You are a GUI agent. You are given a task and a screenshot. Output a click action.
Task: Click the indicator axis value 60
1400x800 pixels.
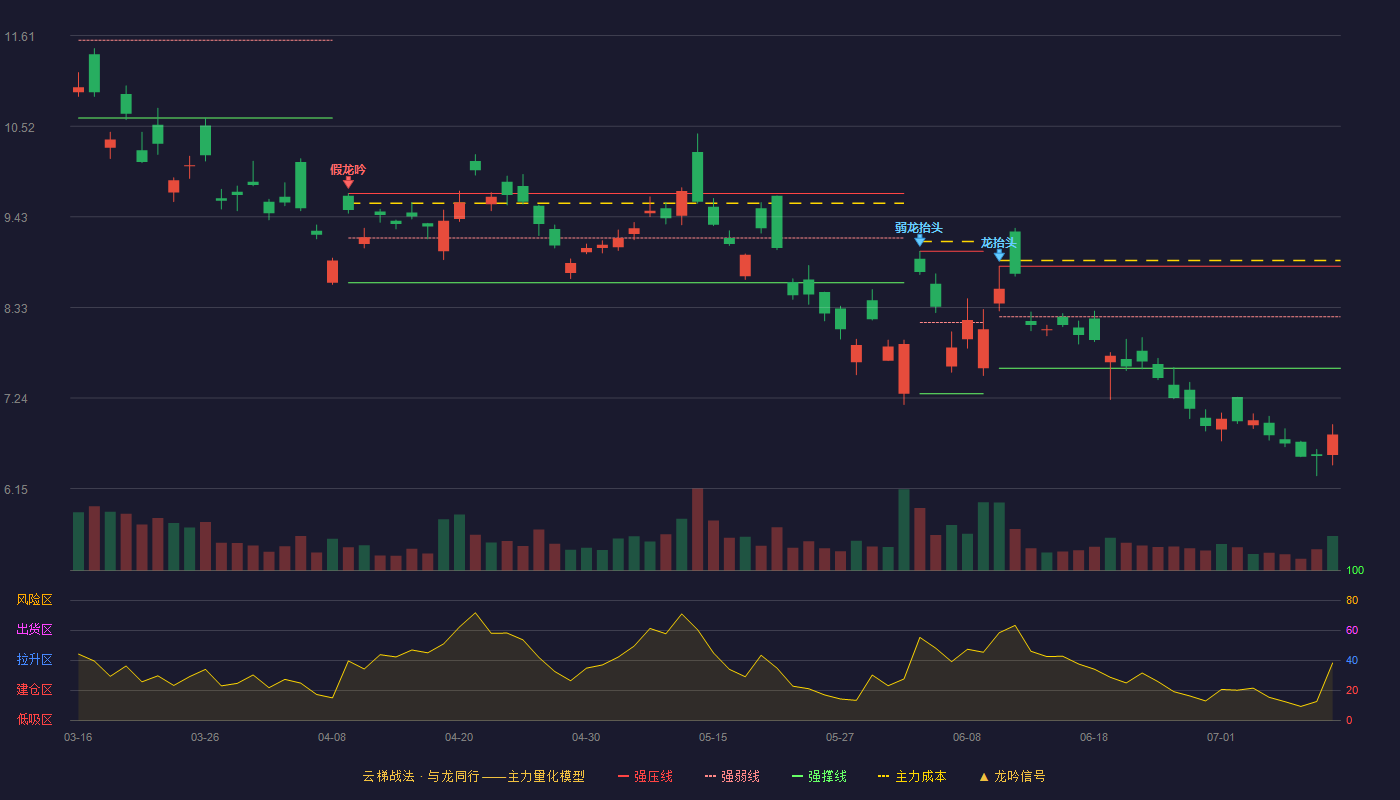1352,630
